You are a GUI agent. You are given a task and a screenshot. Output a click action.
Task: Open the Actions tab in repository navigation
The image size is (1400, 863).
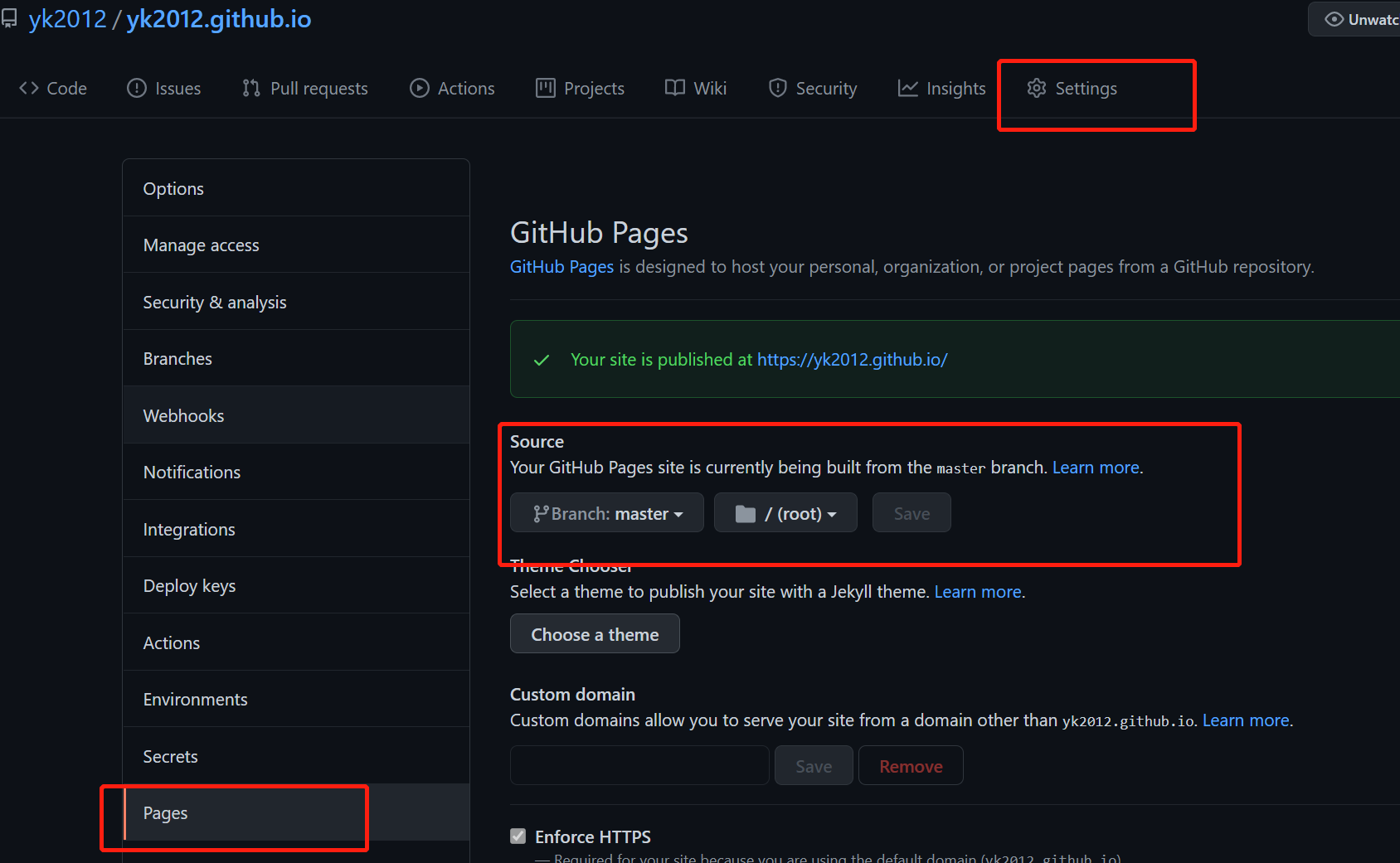[x=452, y=89]
